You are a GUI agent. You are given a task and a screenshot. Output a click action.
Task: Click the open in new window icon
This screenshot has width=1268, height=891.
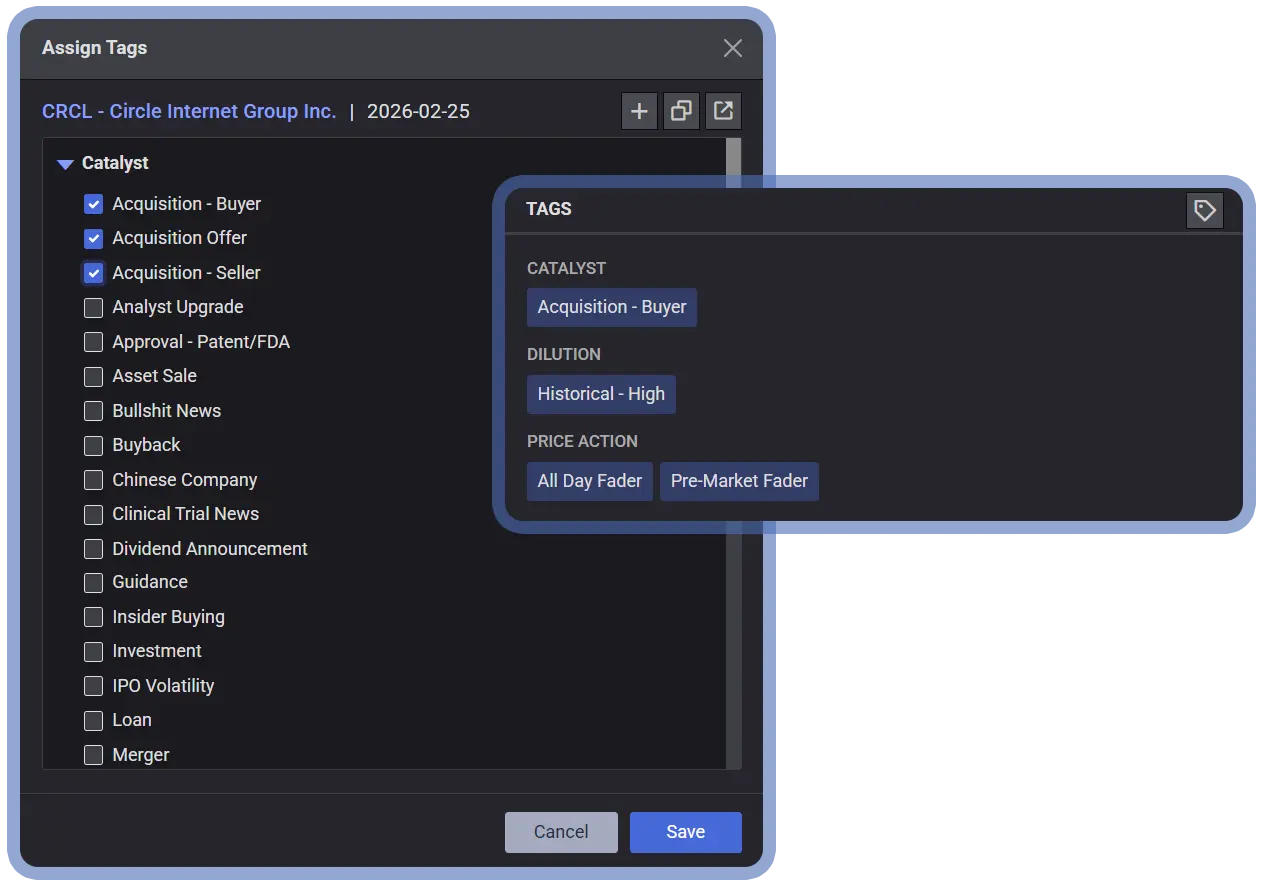click(x=723, y=111)
